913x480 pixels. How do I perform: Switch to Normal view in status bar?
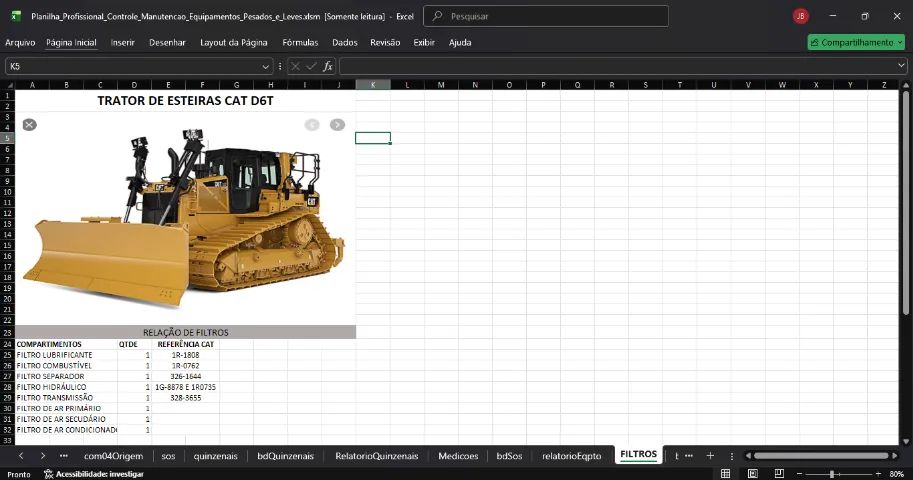coord(725,473)
